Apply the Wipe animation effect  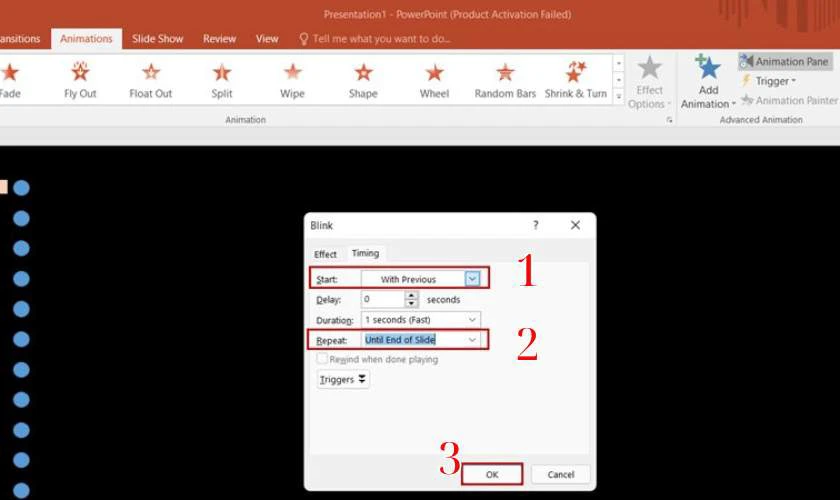click(x=292, y=80)
